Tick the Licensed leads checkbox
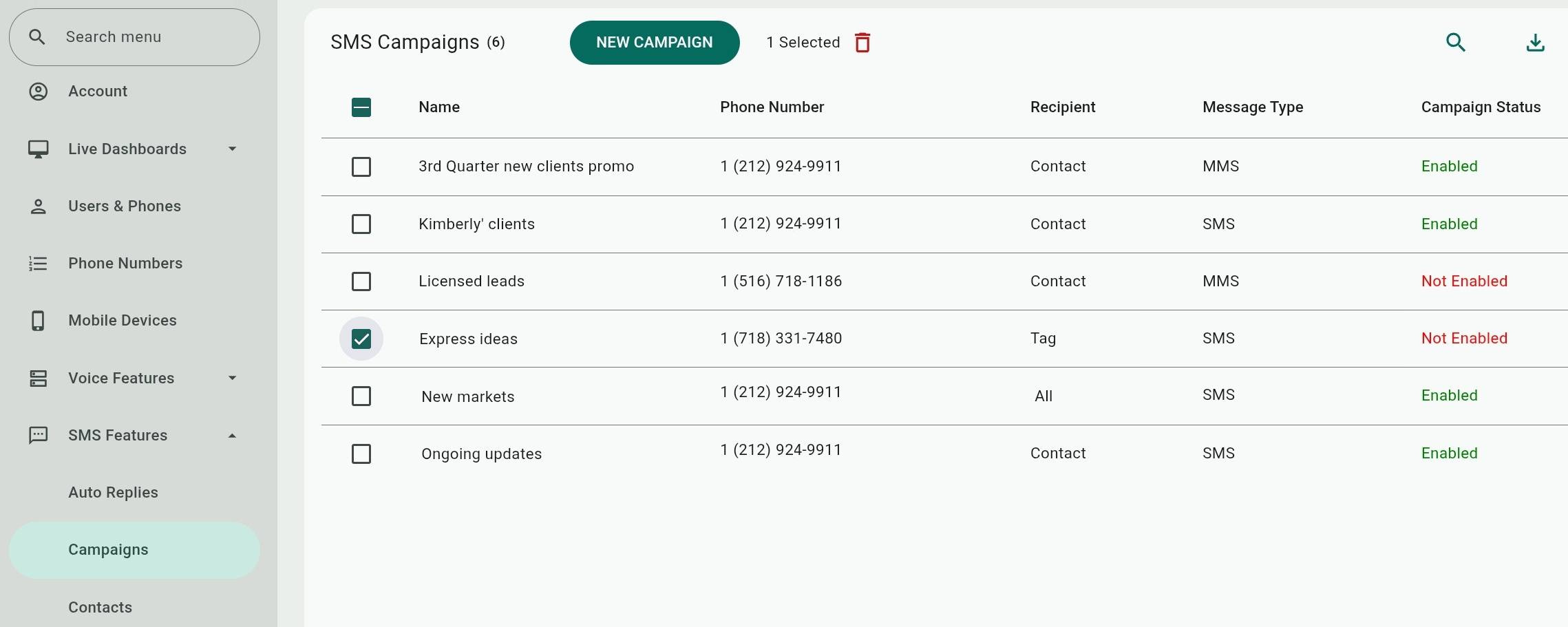This screenshot has width=1568, height=627. 361,281
